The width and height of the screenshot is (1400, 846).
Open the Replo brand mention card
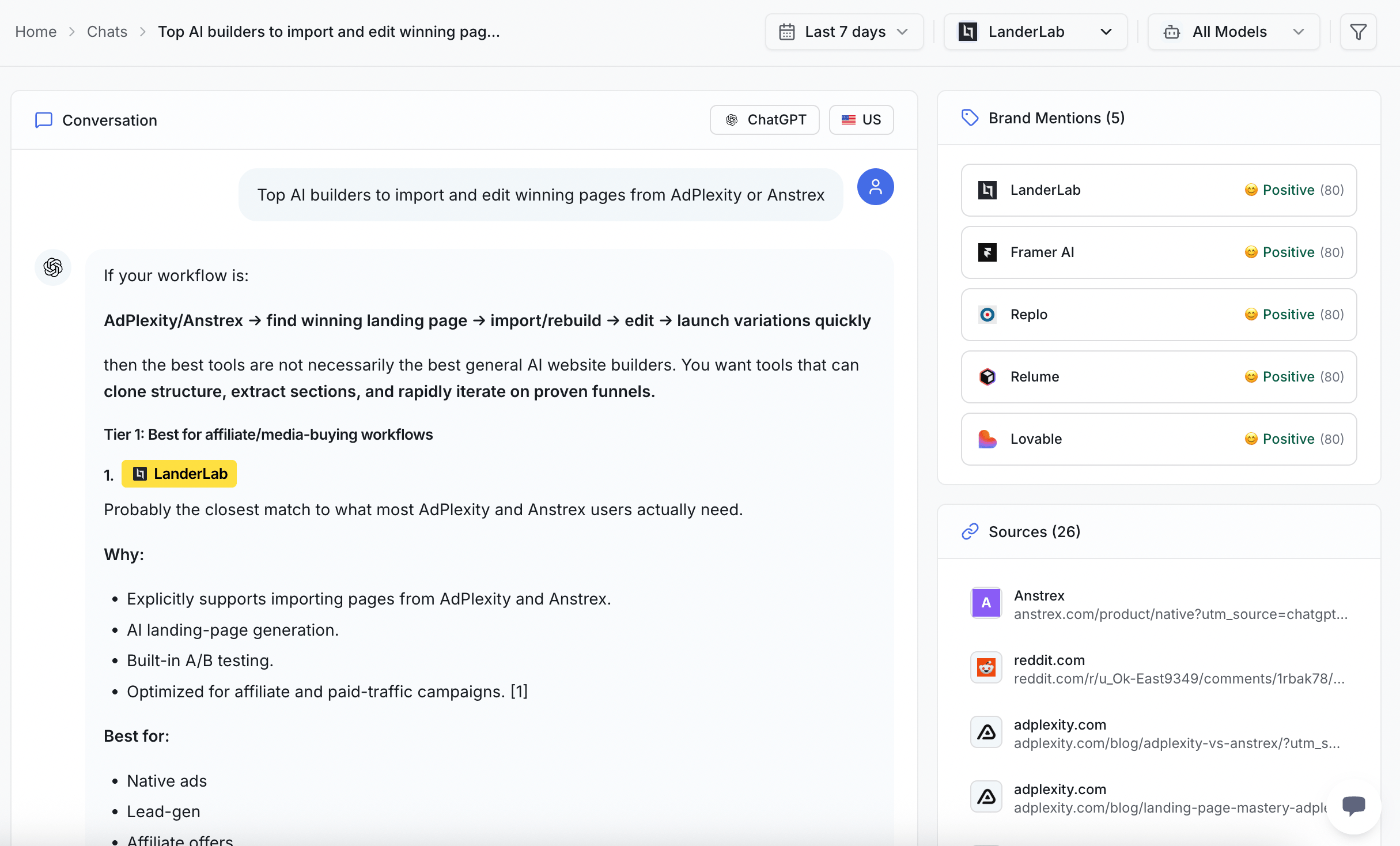point(1159,315)
